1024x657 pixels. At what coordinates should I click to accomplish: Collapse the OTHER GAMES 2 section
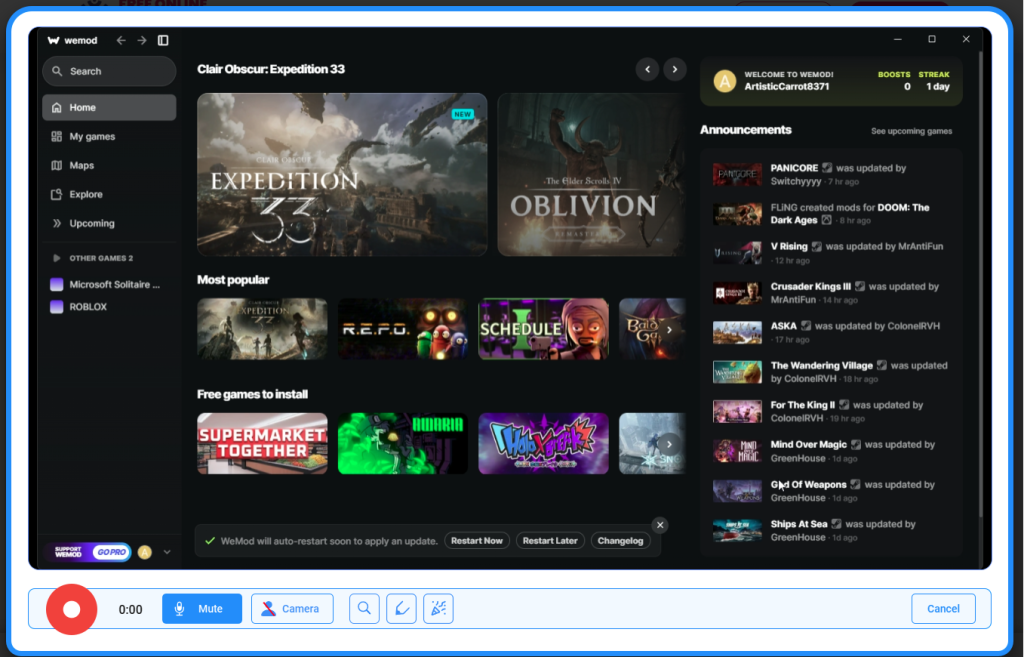(x=93, y=258)
